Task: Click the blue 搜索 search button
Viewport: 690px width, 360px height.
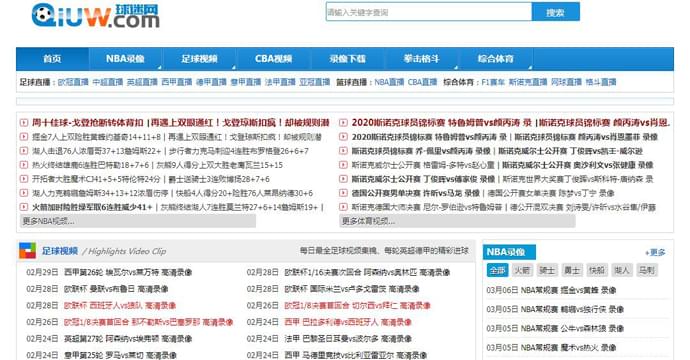Action: point(555,12)
